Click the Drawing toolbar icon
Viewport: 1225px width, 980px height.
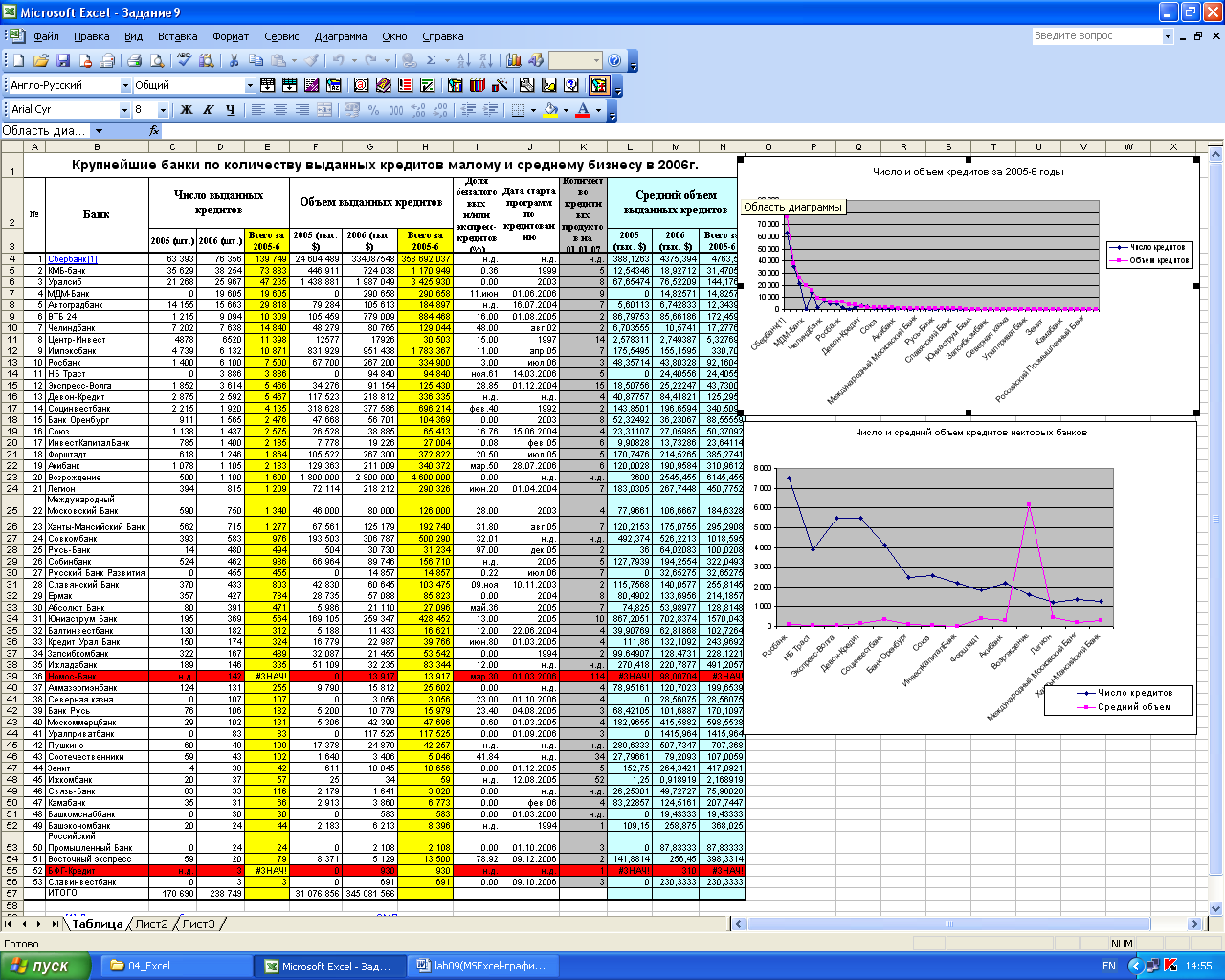click(535, 60)
